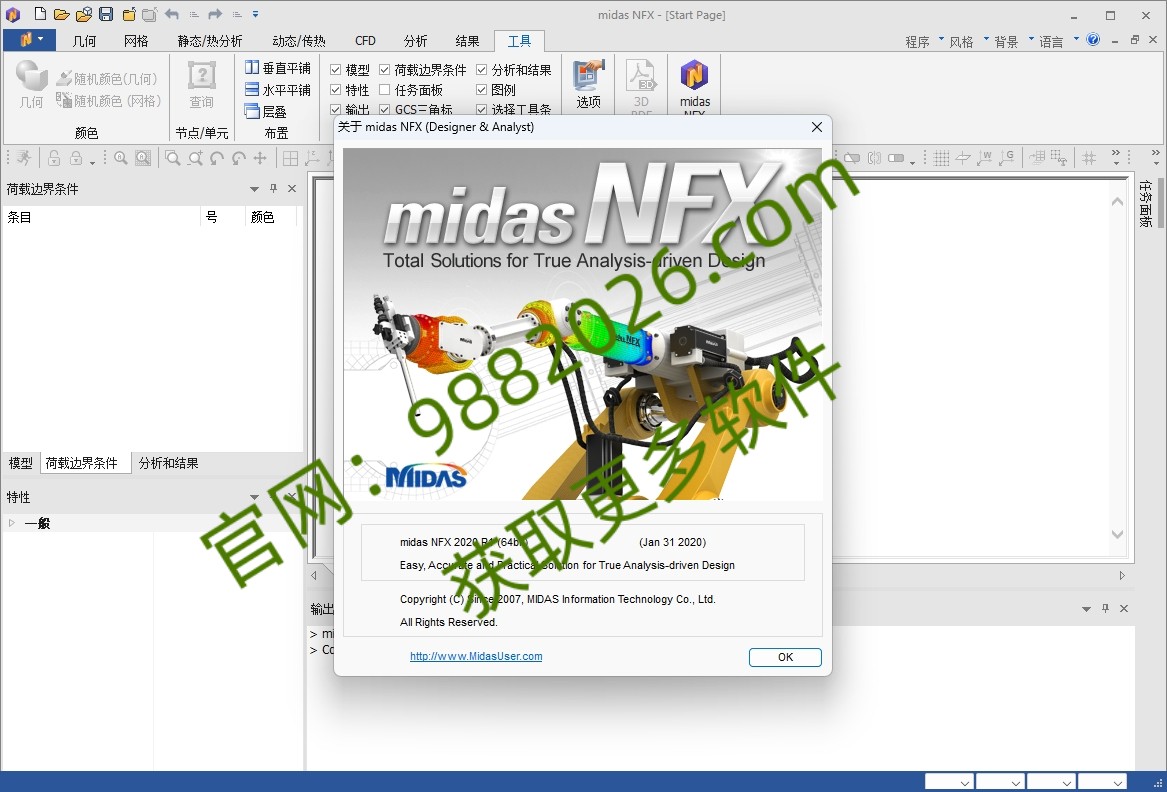Click the rotate counterclockwise view icon
1167x792 pixels.
[217, 158]
